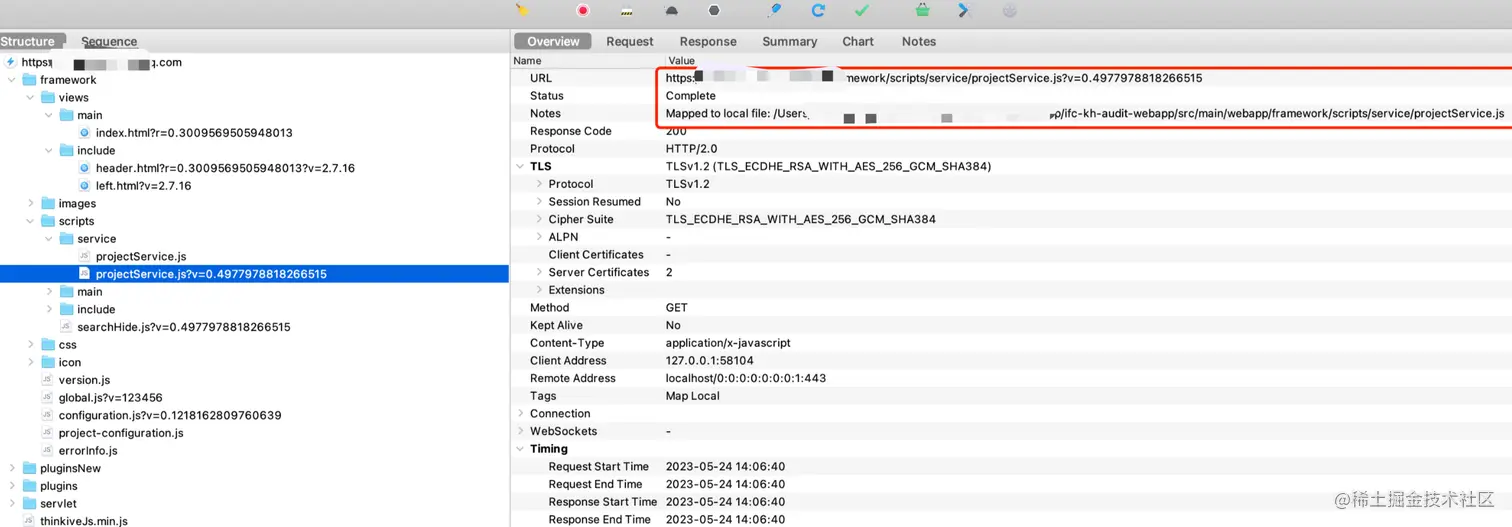Open the Summary tab
Viewport: 1512px width, 527px height.
pos(790,41)
